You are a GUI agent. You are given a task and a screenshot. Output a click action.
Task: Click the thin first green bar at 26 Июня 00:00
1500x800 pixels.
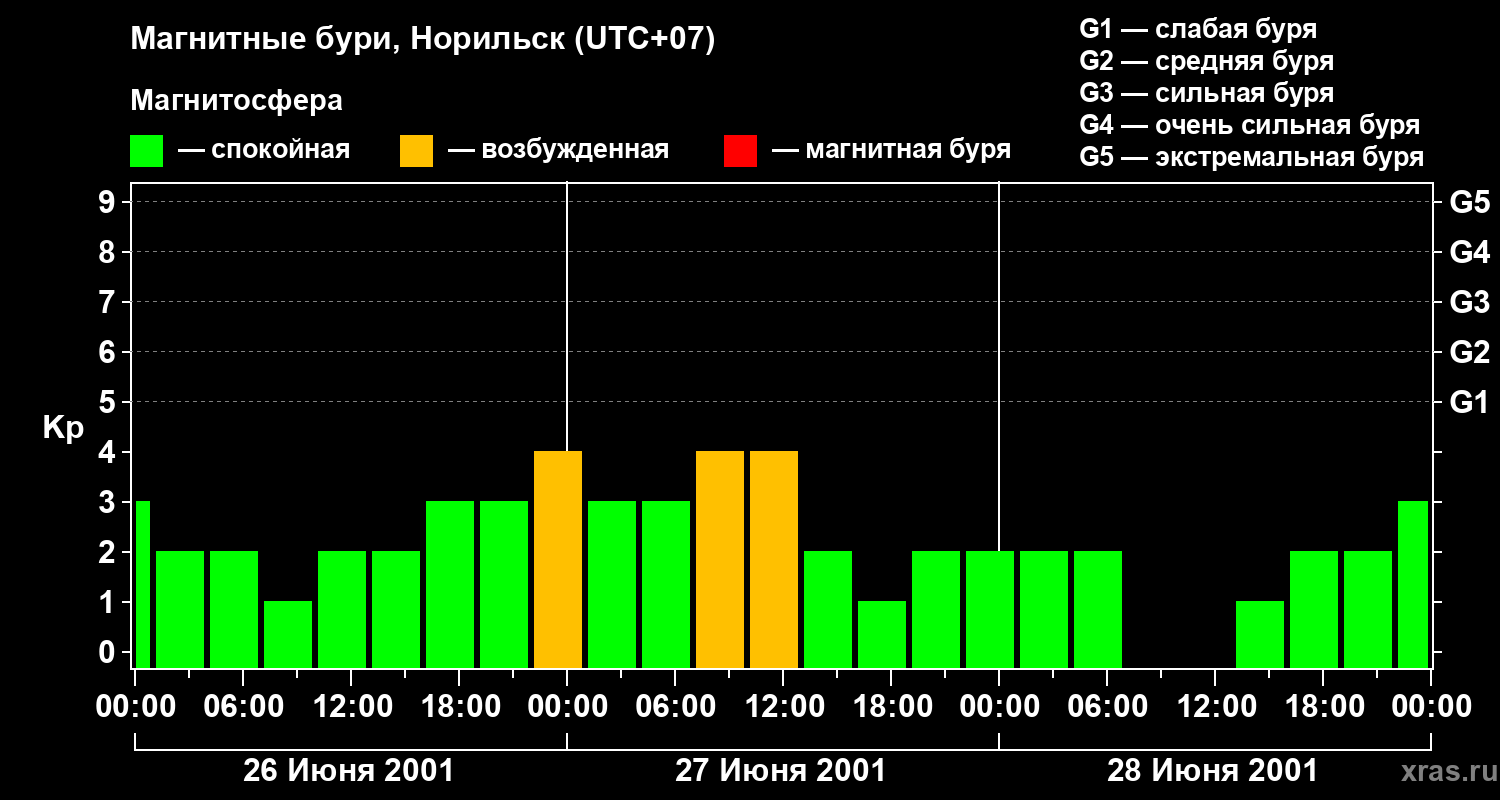pyautogui.click(x=142, y=584)
